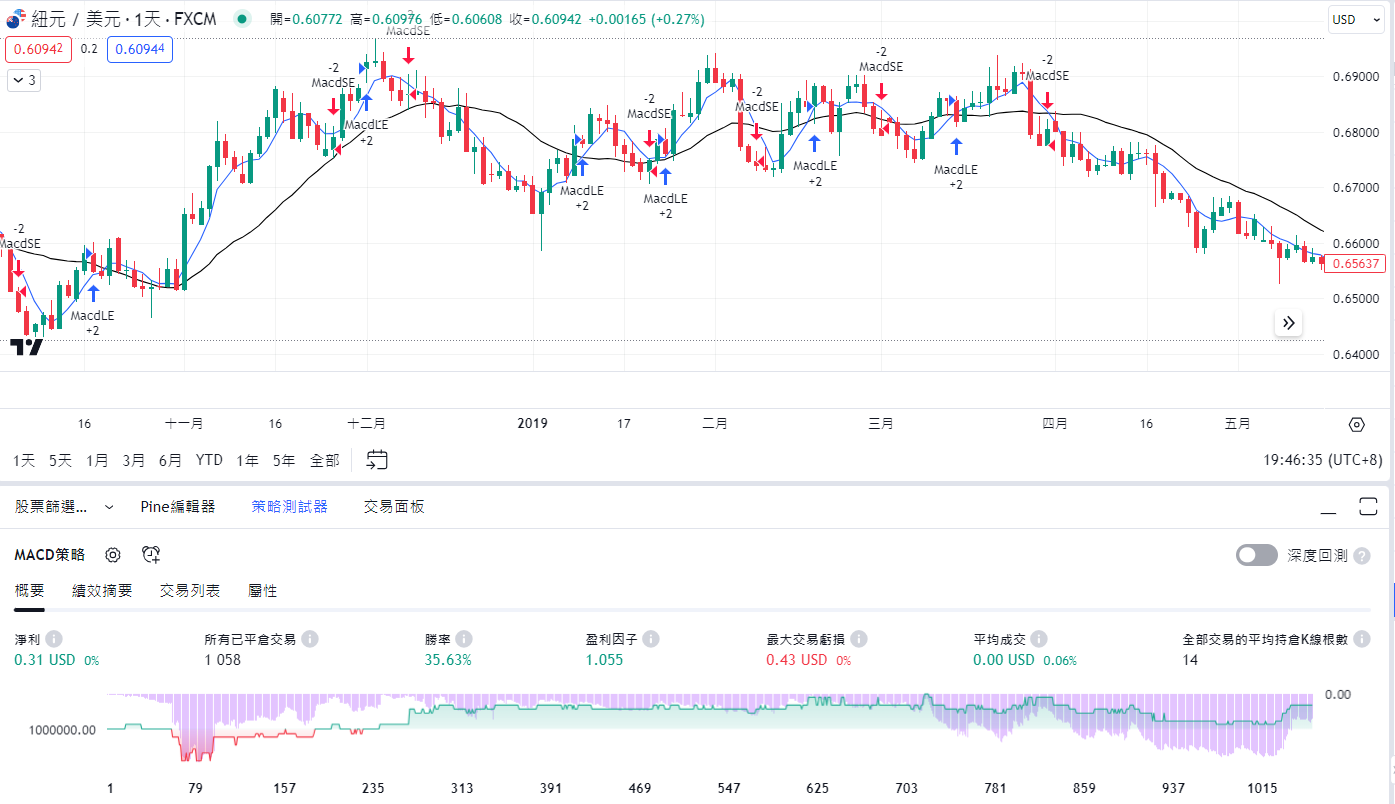Open the 股票篩選 dropdown menu
Screen dimensions: 1395x804
click(64, 507)
